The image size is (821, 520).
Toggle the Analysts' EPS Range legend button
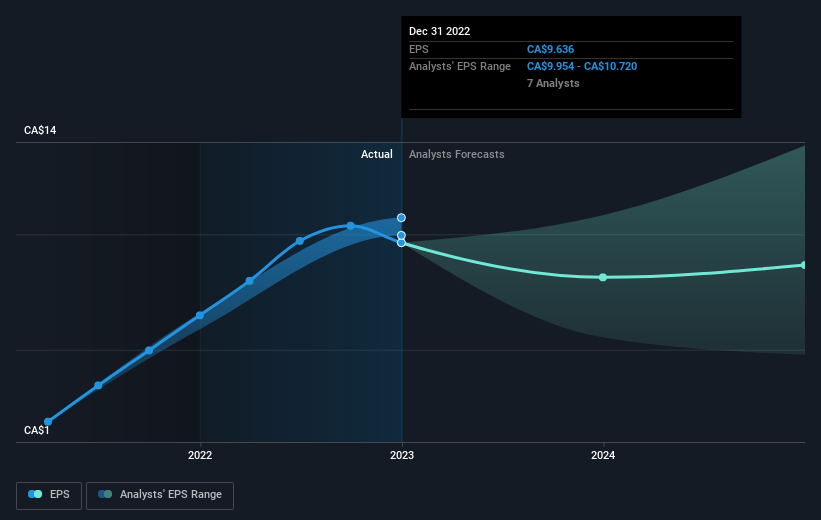(x=160, y=495)
